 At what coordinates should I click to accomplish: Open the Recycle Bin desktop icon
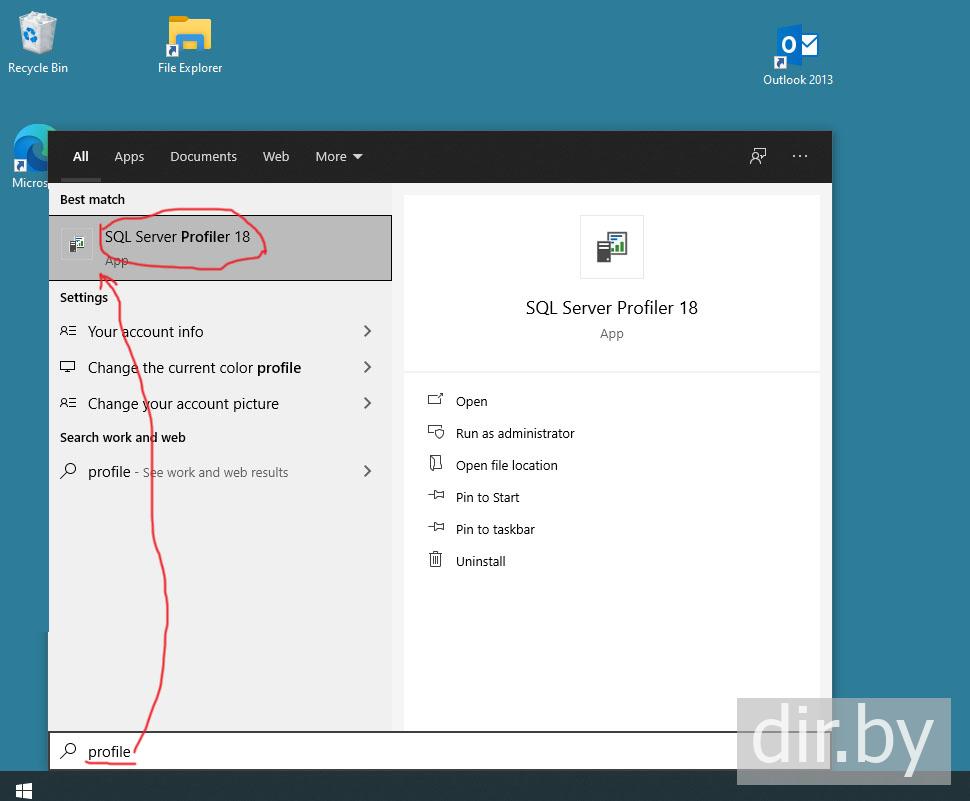pos(38,43)
